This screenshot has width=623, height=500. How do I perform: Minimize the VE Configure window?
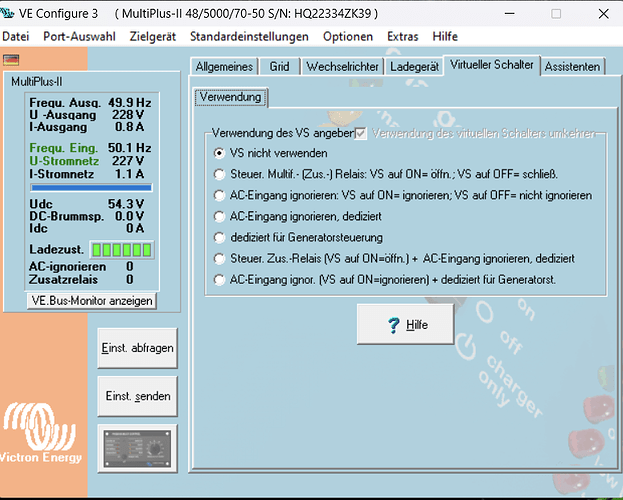pyautogui.click(x=510, y=14)
